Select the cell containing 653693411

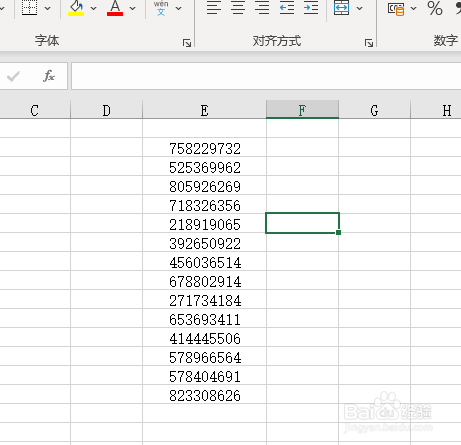[x=204, y=318]
